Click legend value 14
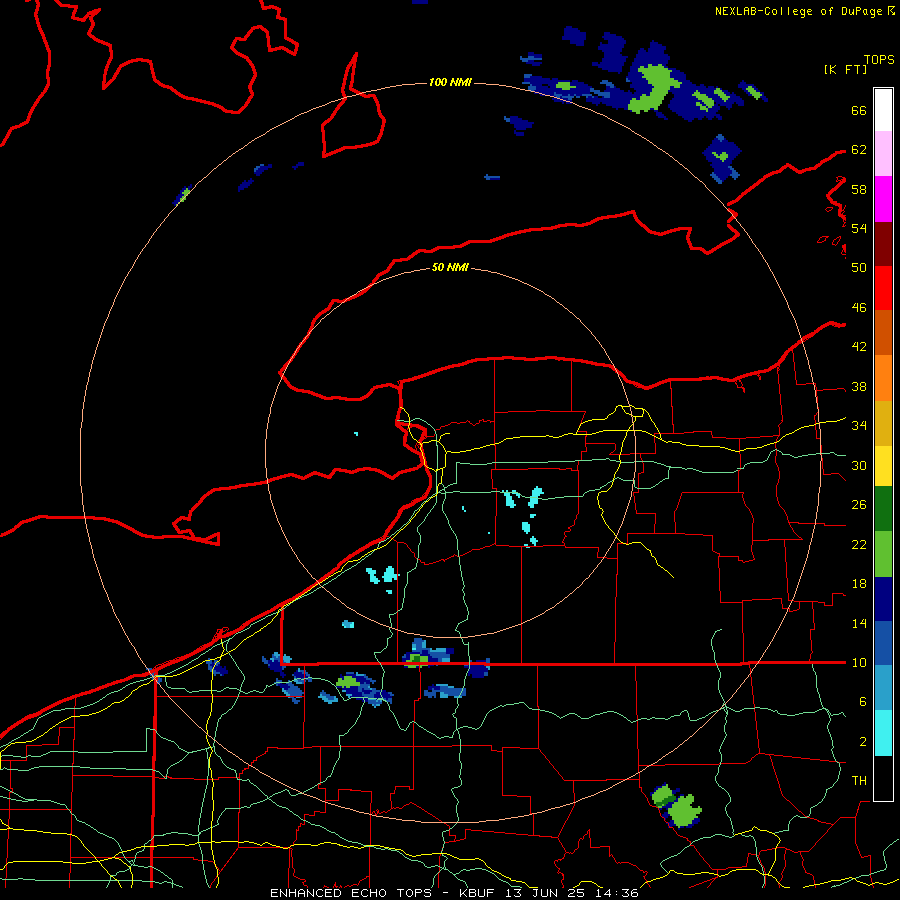Image resolution: width=900 pixels, height=900 pixels. click(x=859, y=623)
